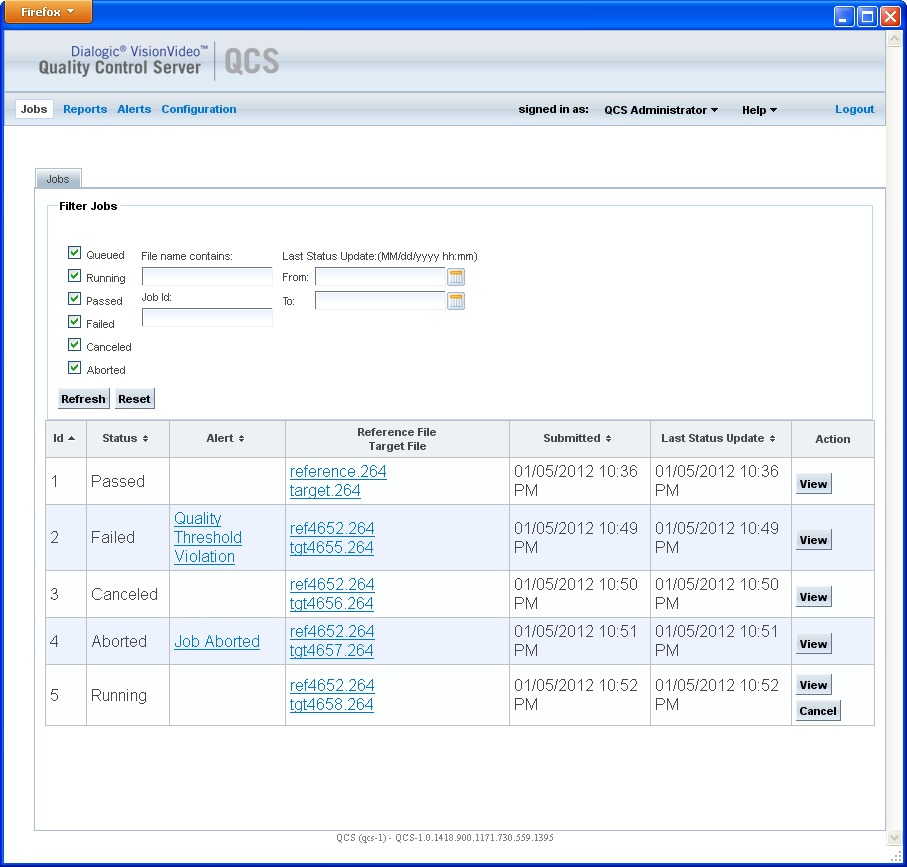
Task: Disable the Aborted filter checkbox
Action: [x=74, y=368]
